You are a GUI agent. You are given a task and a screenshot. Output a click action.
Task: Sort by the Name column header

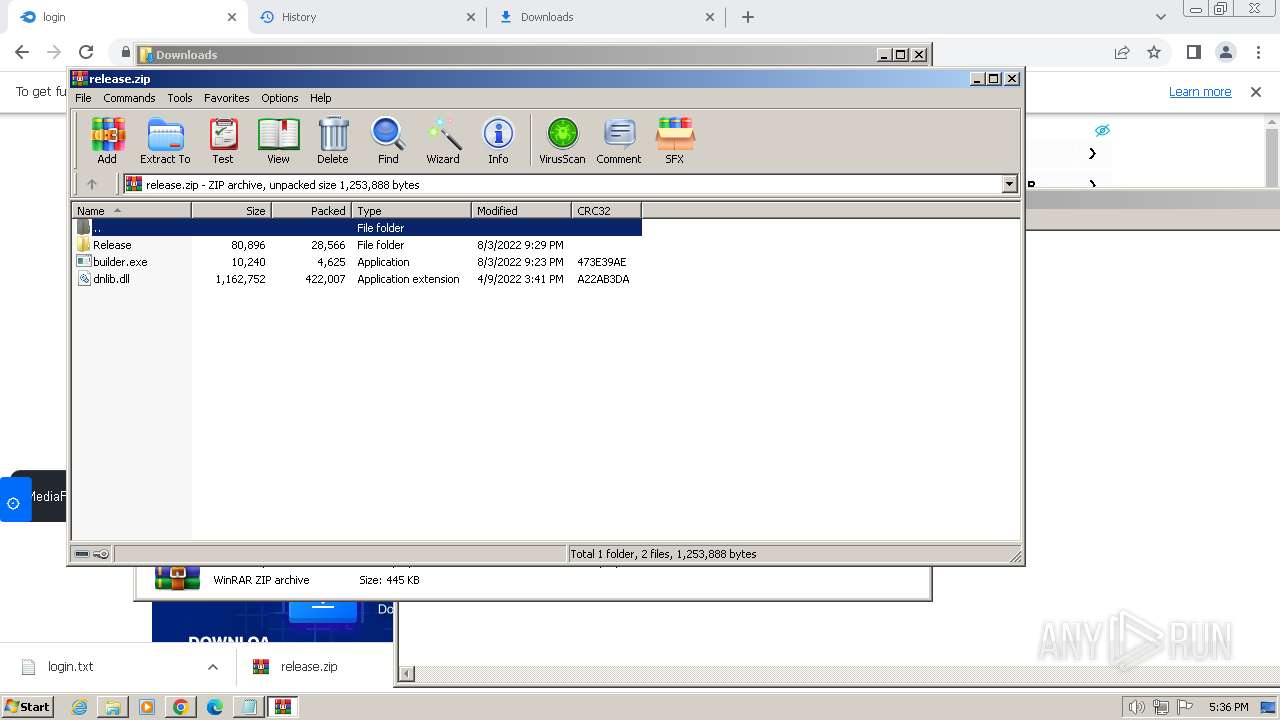tap(131, 210)
